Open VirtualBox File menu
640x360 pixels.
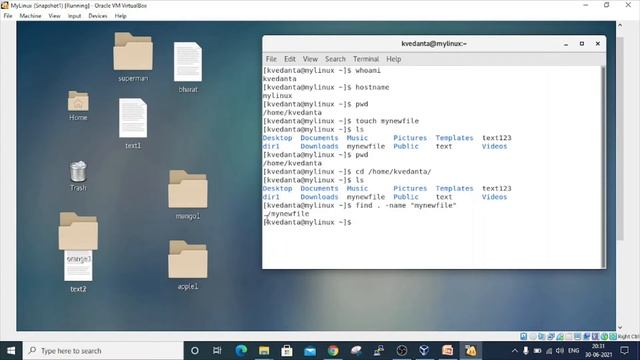8,16
